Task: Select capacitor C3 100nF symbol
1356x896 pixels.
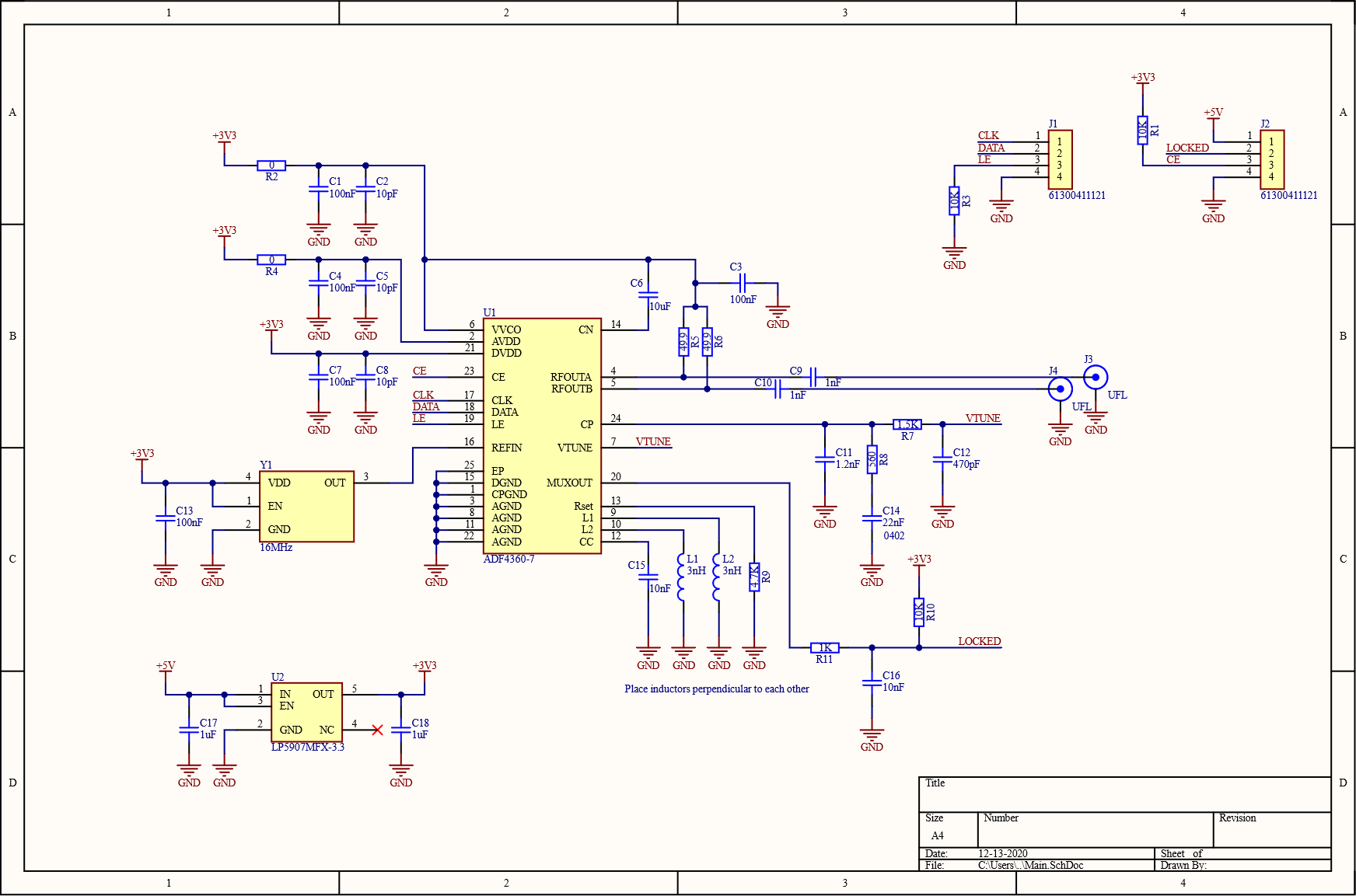Action: (x=743, y=283)
